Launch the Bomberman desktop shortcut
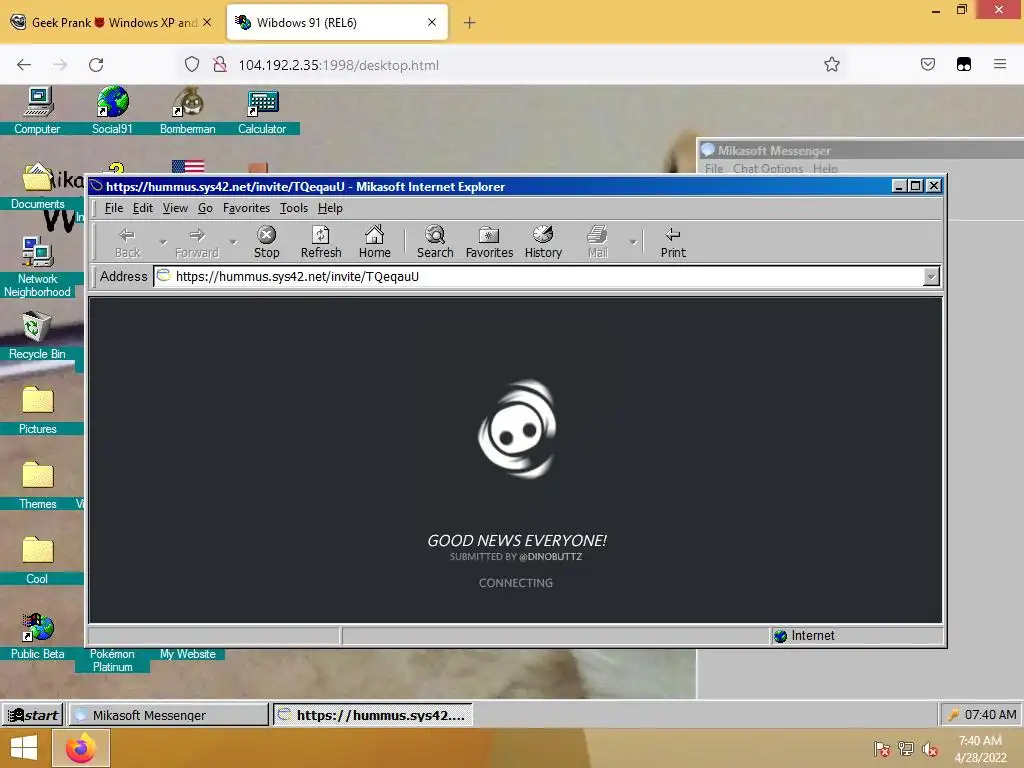 187,110
